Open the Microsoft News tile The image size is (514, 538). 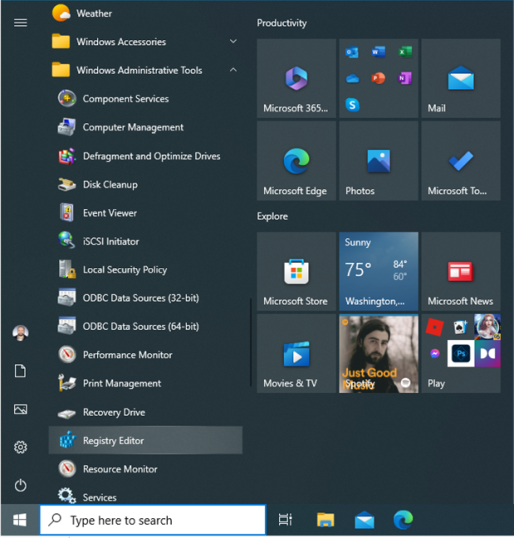461,271
